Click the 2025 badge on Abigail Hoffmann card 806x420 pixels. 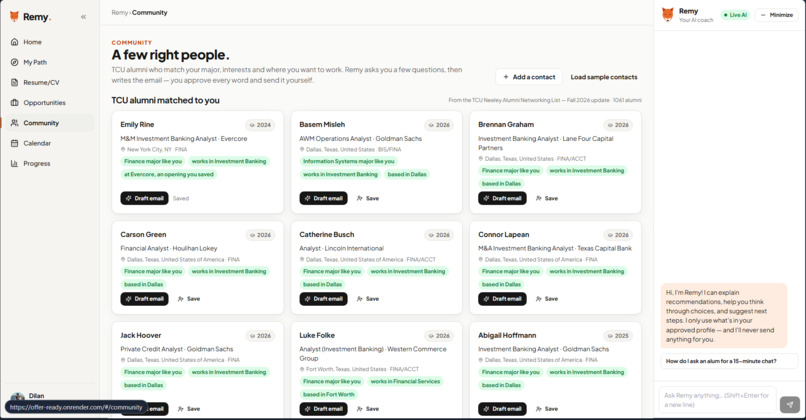point(618,336)
